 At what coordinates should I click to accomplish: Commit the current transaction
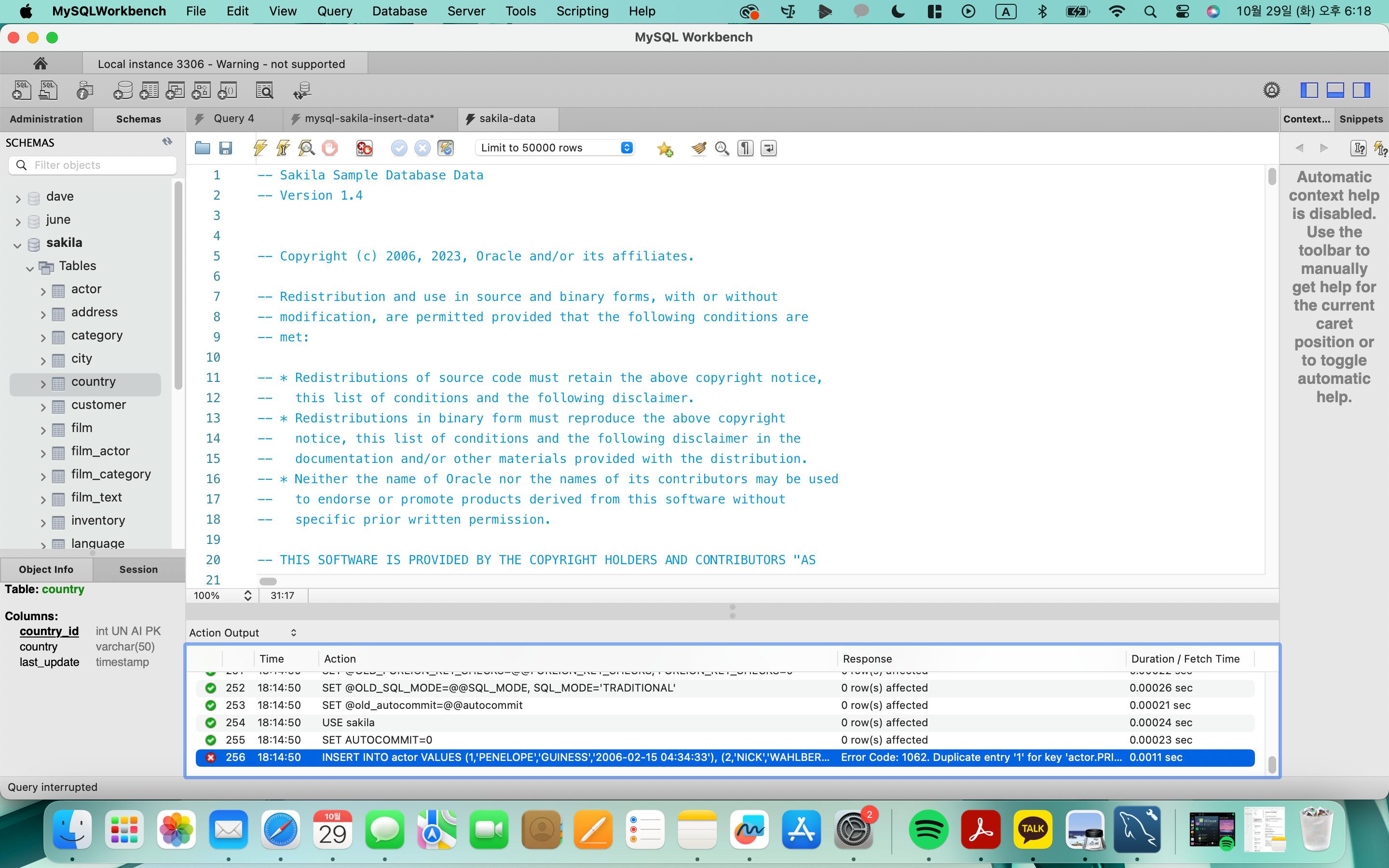[x=399, y=148]
